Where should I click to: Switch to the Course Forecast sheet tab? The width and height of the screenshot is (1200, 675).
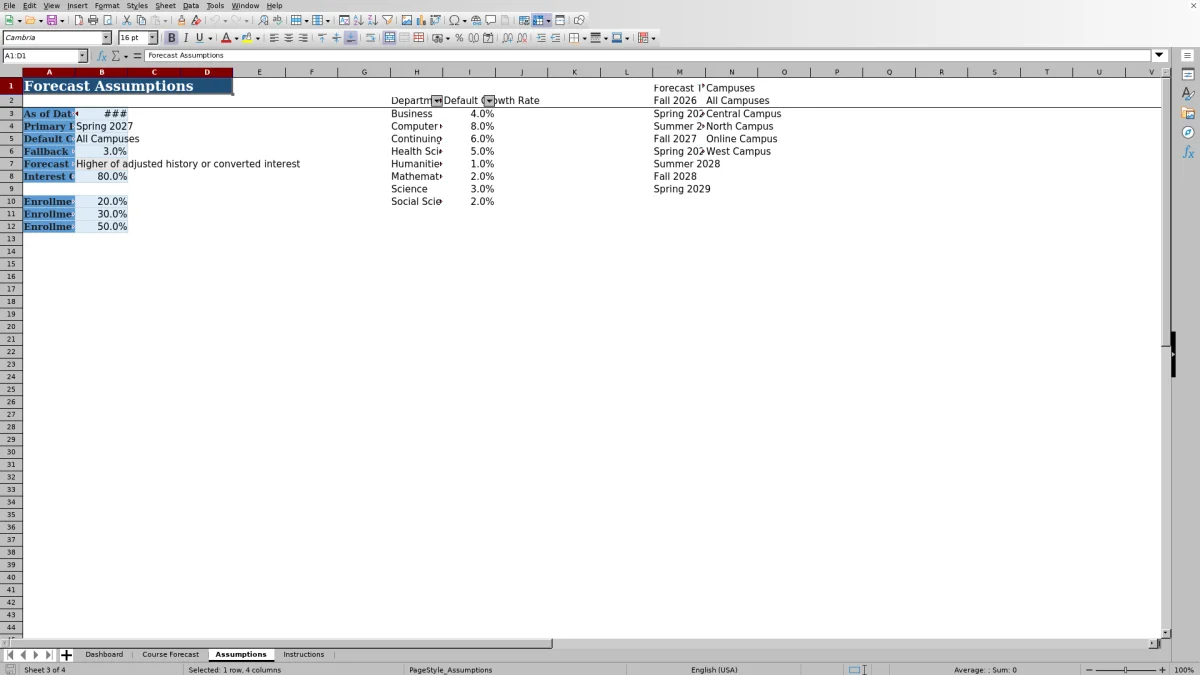170,654
